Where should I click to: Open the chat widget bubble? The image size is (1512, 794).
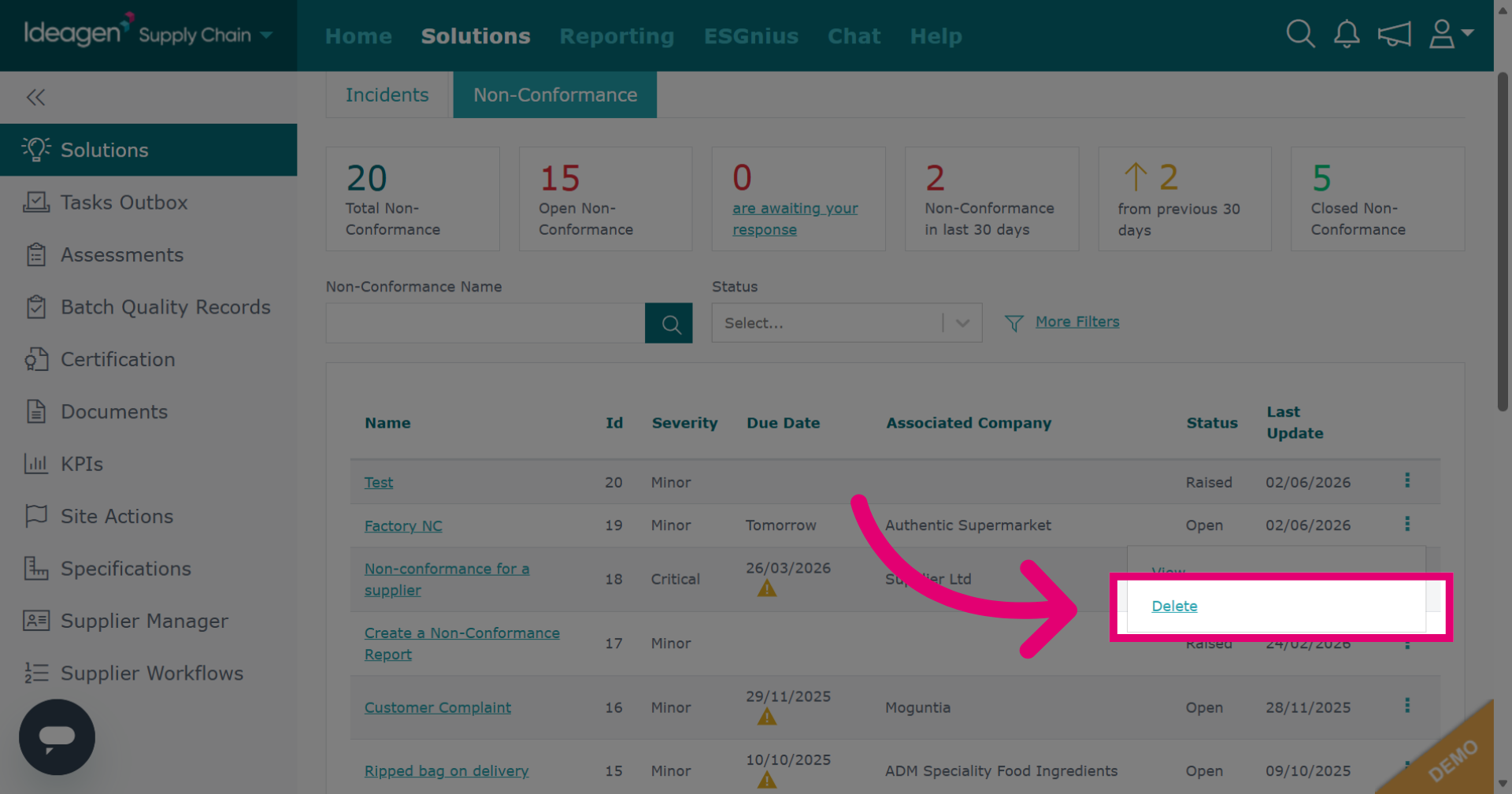click(57, 736)
